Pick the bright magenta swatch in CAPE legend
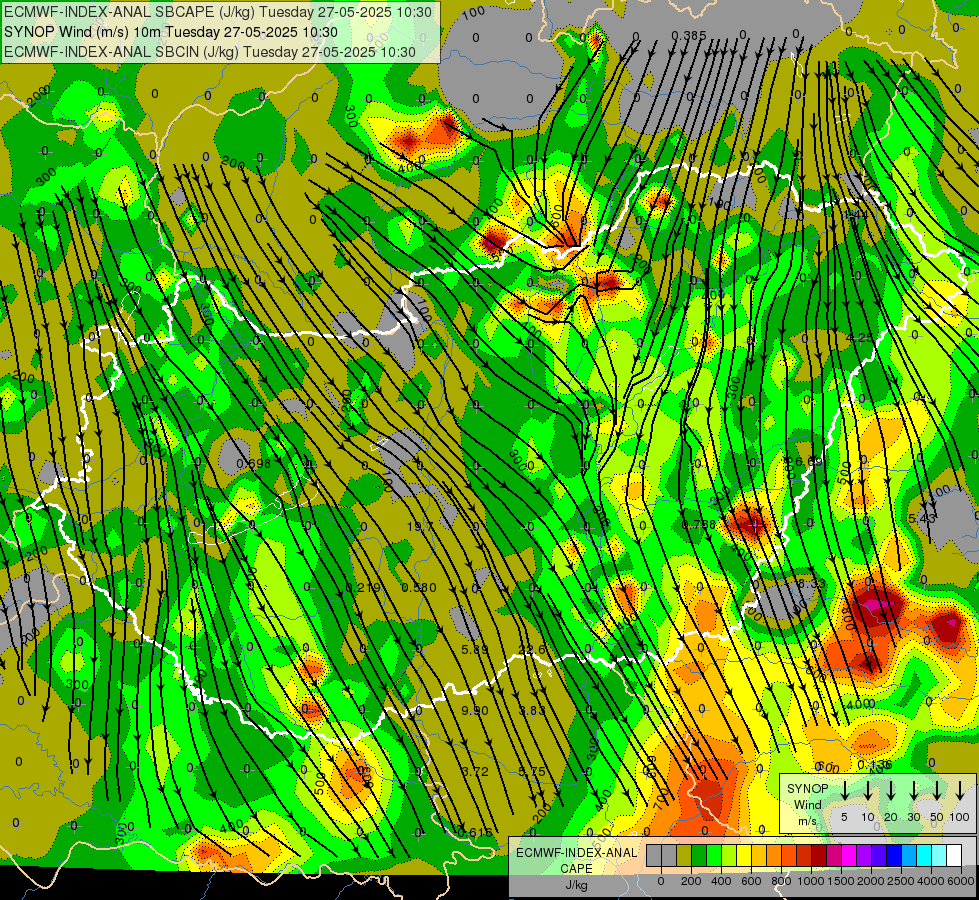Image resolution: width=979 pixels, height=900 pixels. click(x=849, y=855)
